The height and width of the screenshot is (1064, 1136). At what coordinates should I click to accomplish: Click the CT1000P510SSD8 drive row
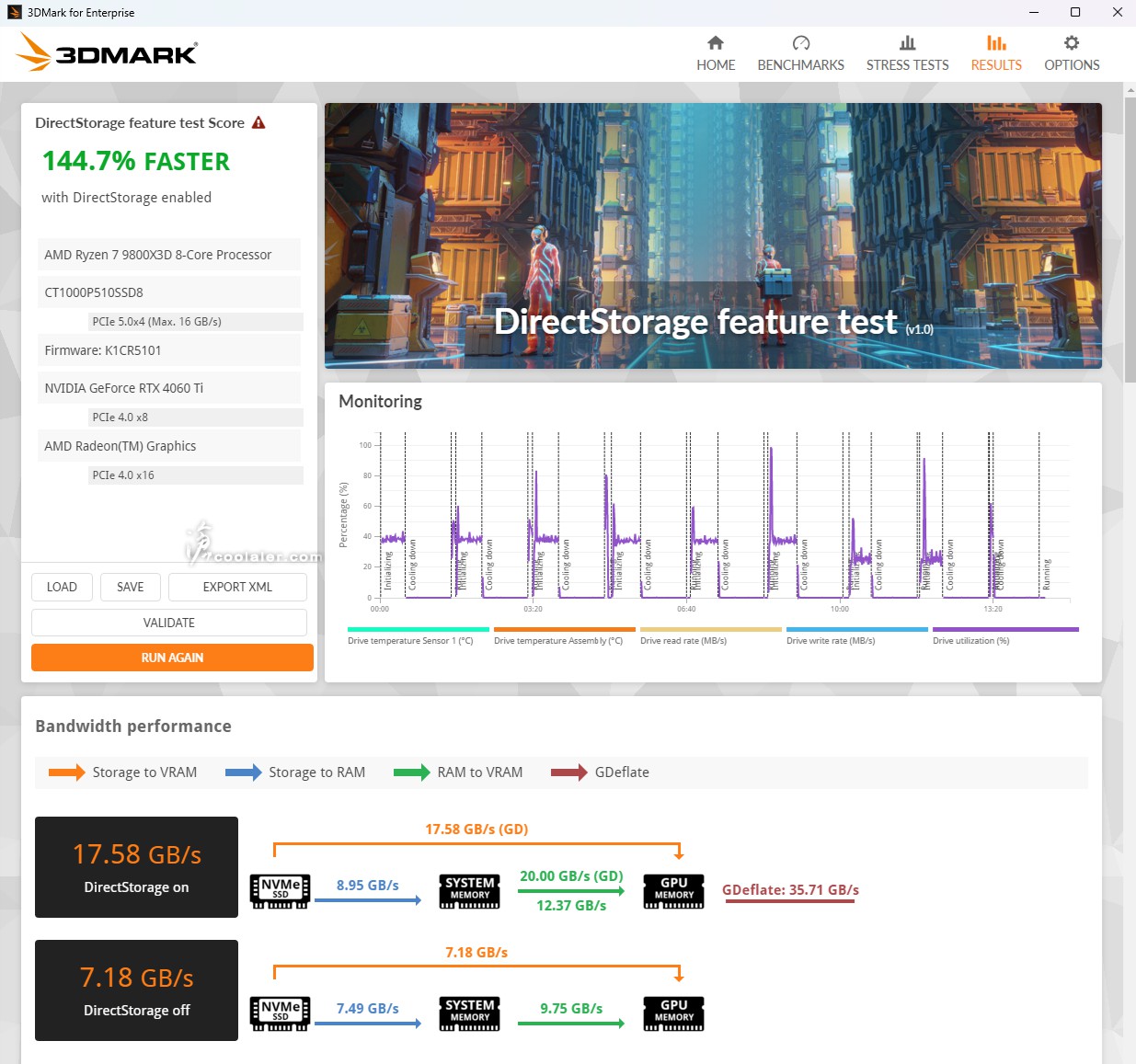point(169,292)
